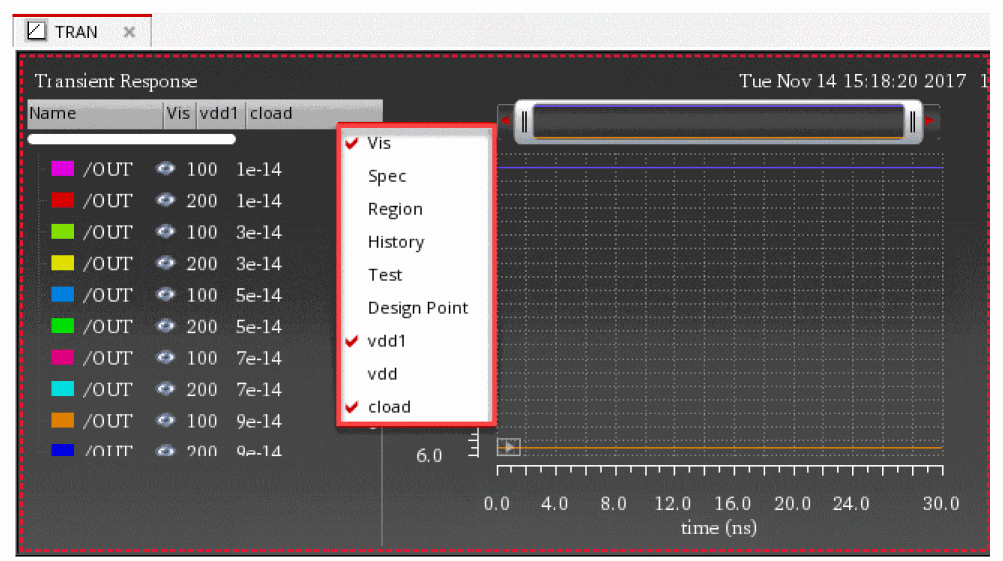The image size is (1003, 561).
Task: Uncheck the Vis column option
Action: pos(379,143)
